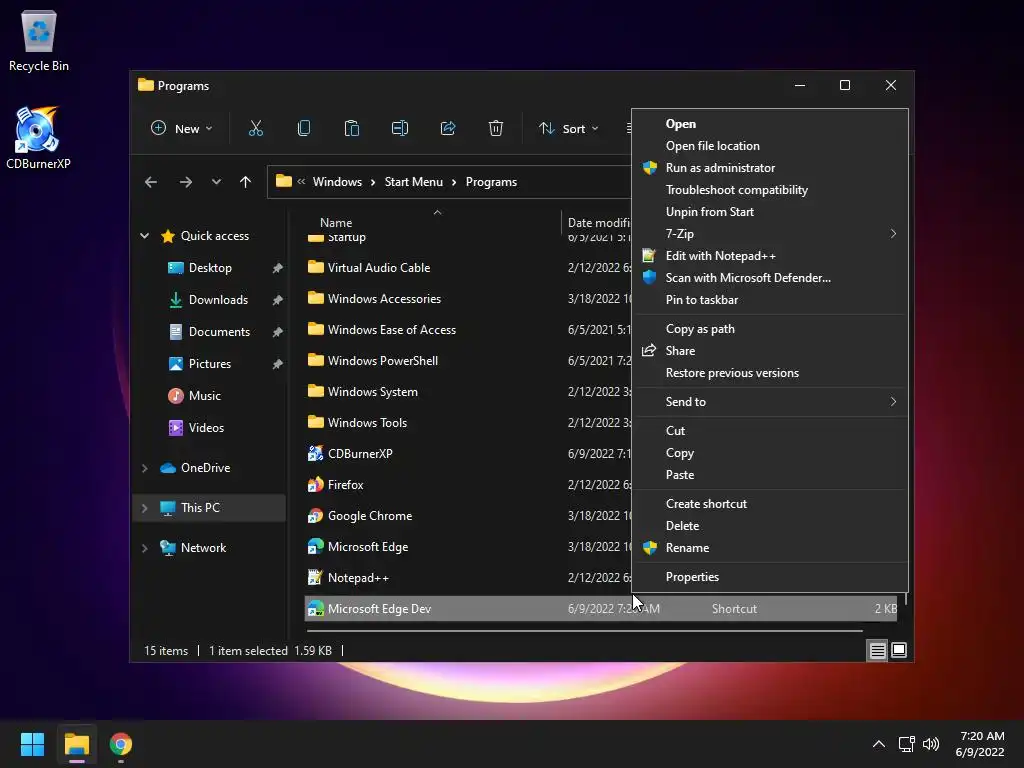Choose Create shortcut
Screen dimensions: 1024x768
[x=770, y=504]
